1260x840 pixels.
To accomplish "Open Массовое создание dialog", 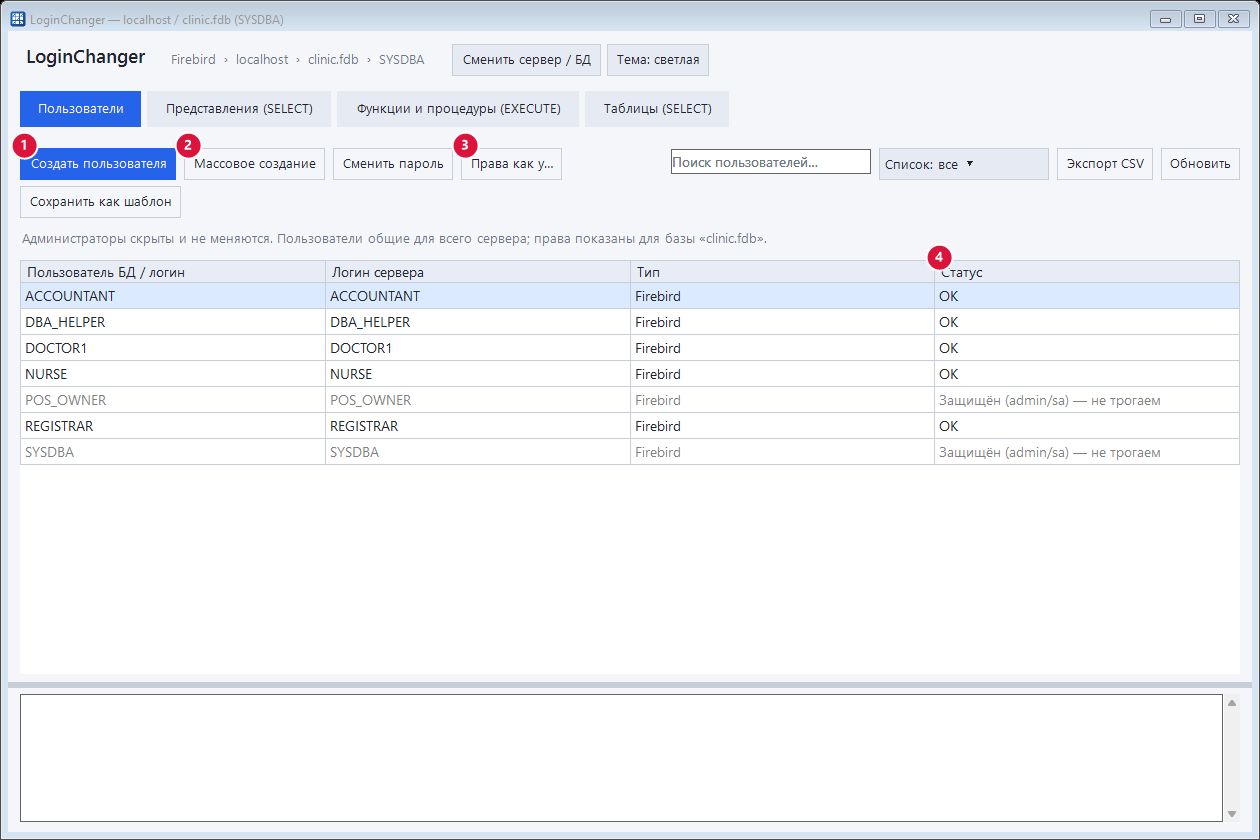I will [x=255, y=164].
